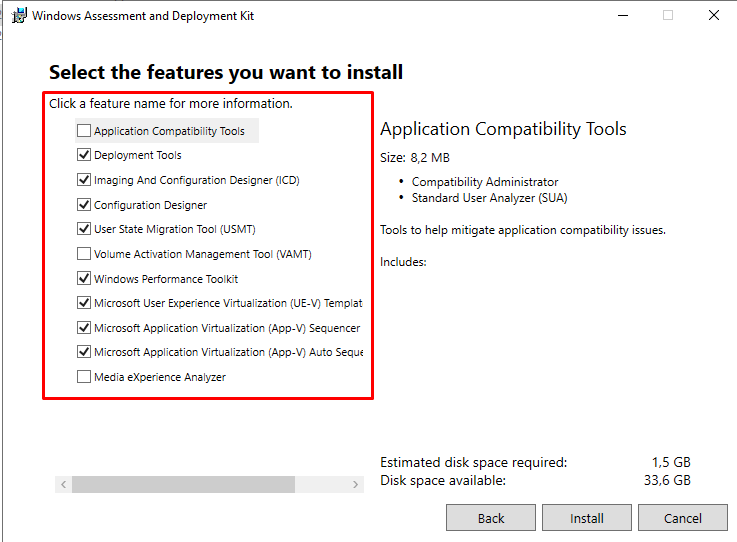Disable User State Migration Tool (USMT) checkbox
737x542 pixels.
tap(84, 229)
